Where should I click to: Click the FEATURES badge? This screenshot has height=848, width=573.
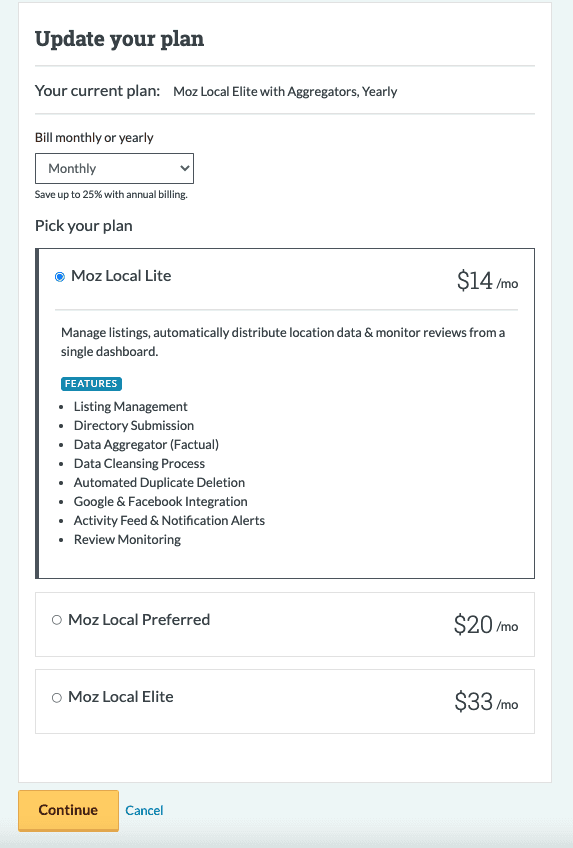click(x=91, y=383)
